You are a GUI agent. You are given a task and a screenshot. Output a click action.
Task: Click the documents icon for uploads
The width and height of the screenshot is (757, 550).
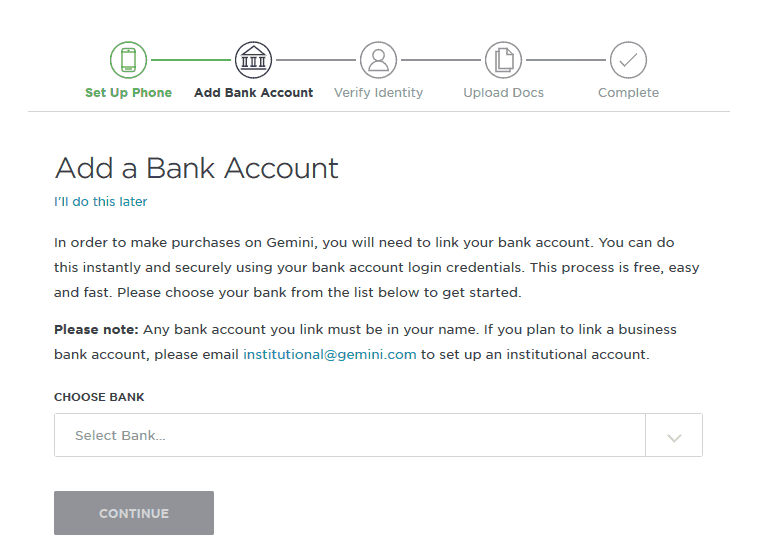point(503,60)
